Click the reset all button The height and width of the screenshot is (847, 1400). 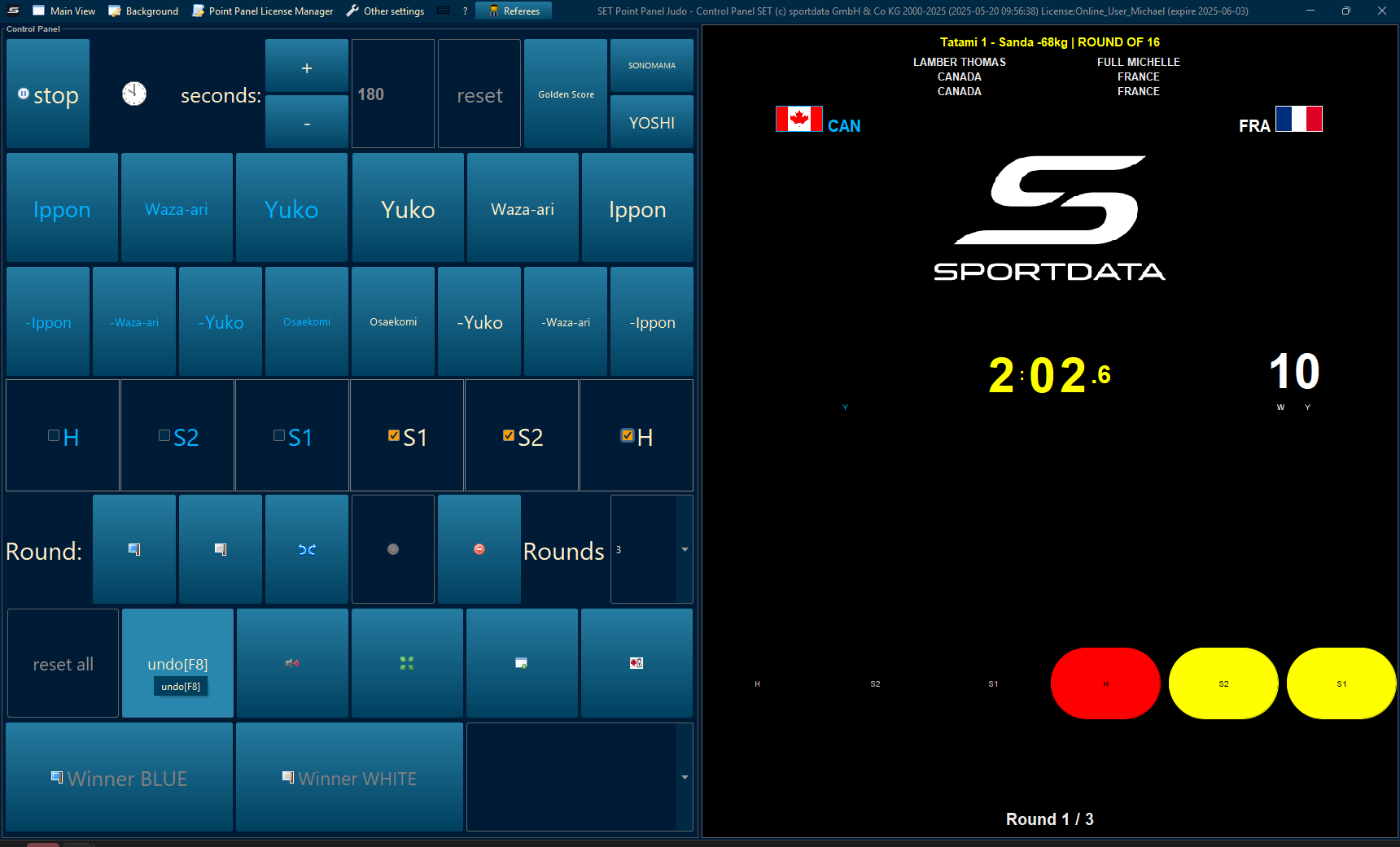click(x=63, y=663)
